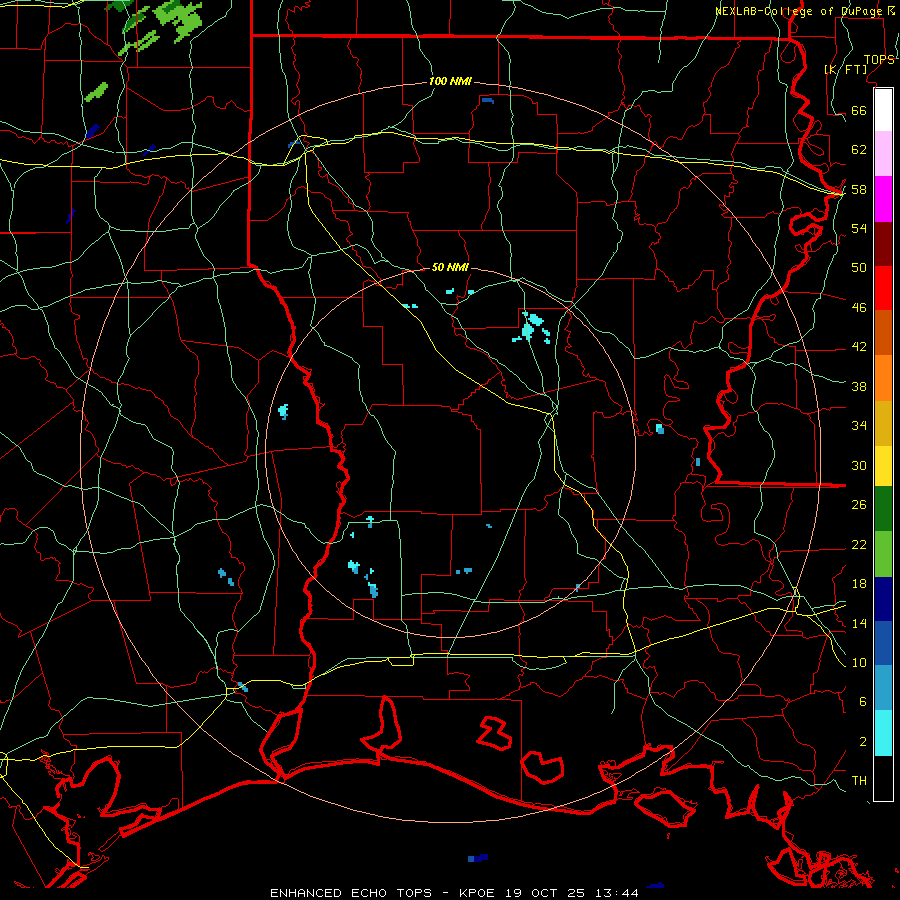Pick the light green legend swatch
This screenshot has height=900, width=900.
883,554
